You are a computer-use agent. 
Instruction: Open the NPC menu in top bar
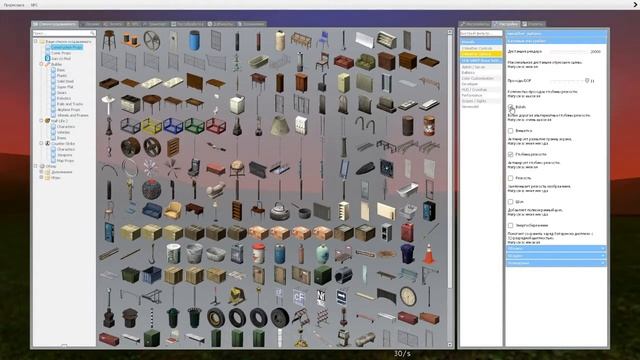(34, 5)
